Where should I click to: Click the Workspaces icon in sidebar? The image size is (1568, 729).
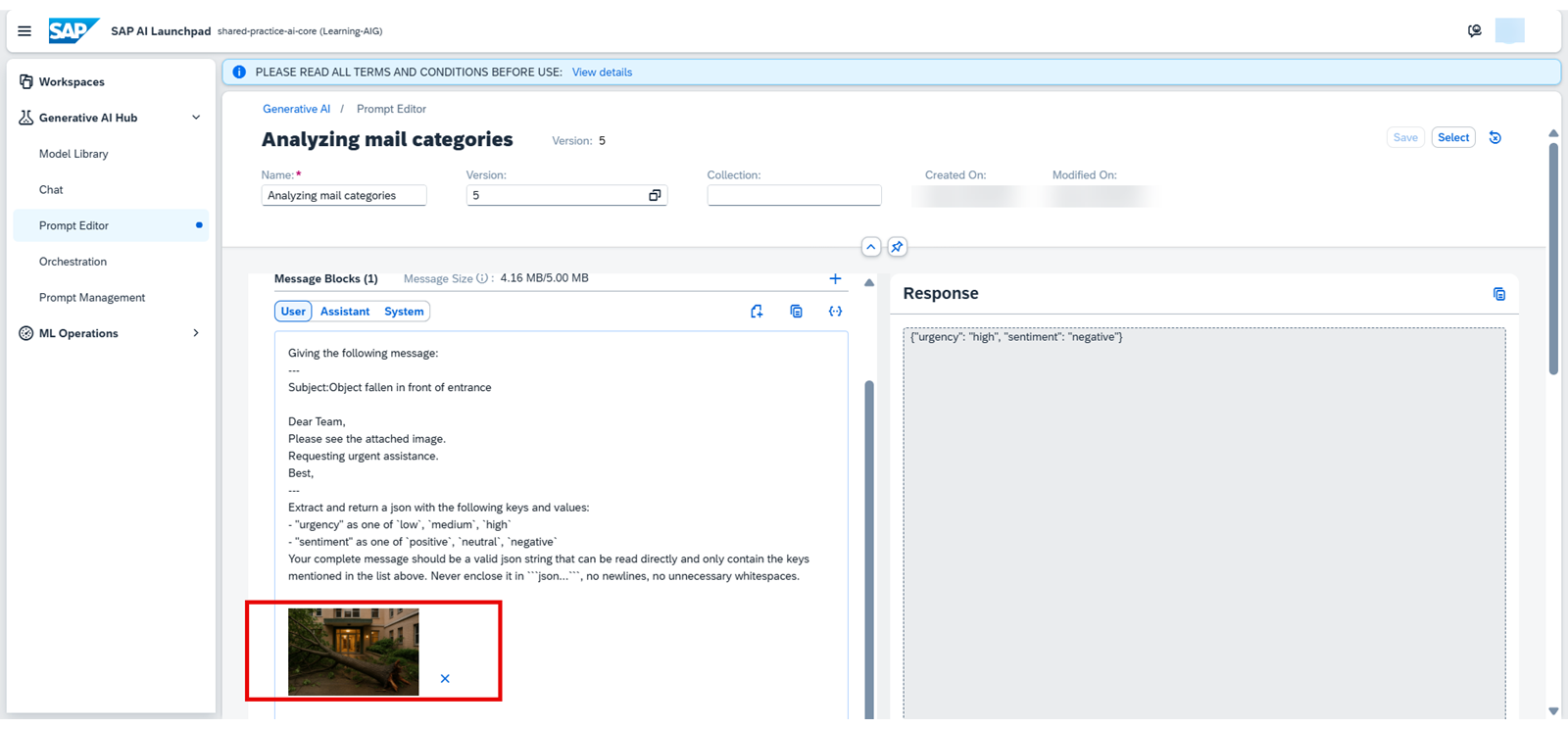(x=26, y=82)
